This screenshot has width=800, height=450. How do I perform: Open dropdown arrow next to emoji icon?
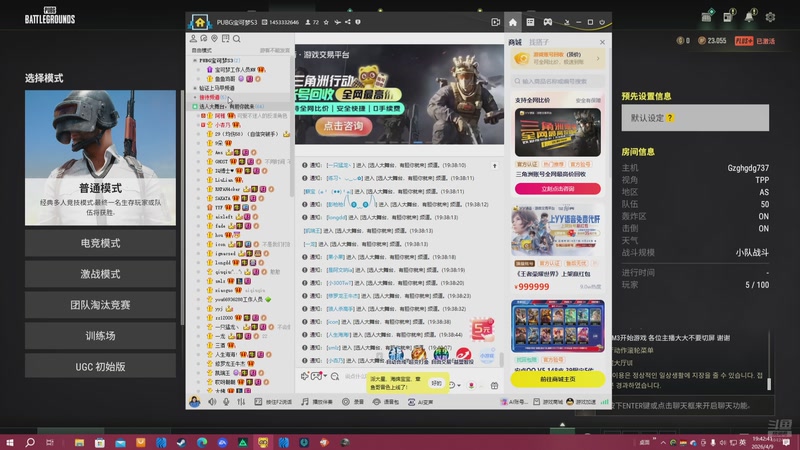(459, 386)
